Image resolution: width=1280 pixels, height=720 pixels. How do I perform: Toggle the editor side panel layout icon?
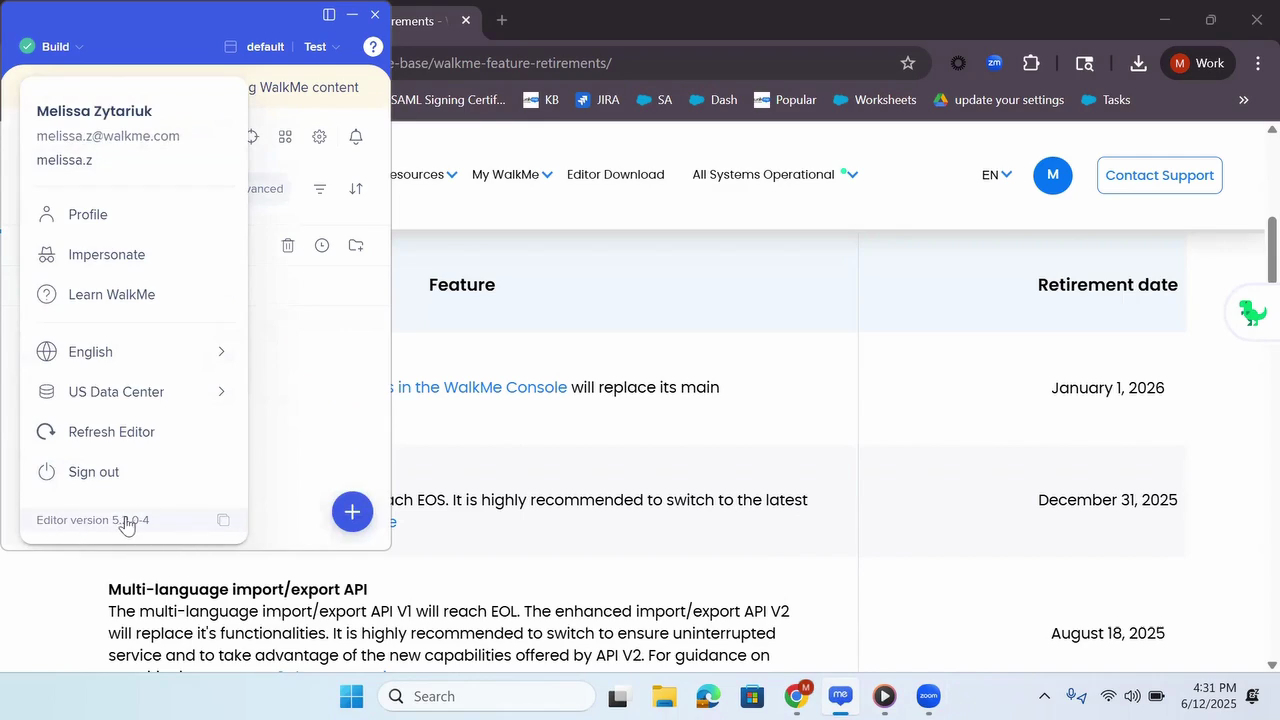tap(328, 15)
